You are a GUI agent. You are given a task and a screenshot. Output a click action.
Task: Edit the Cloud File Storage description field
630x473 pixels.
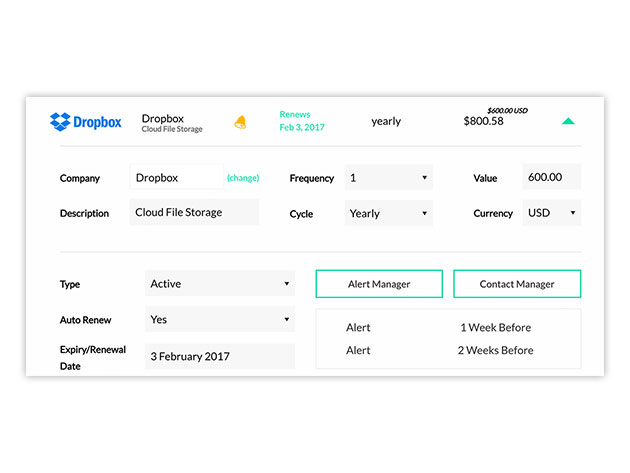194,212
